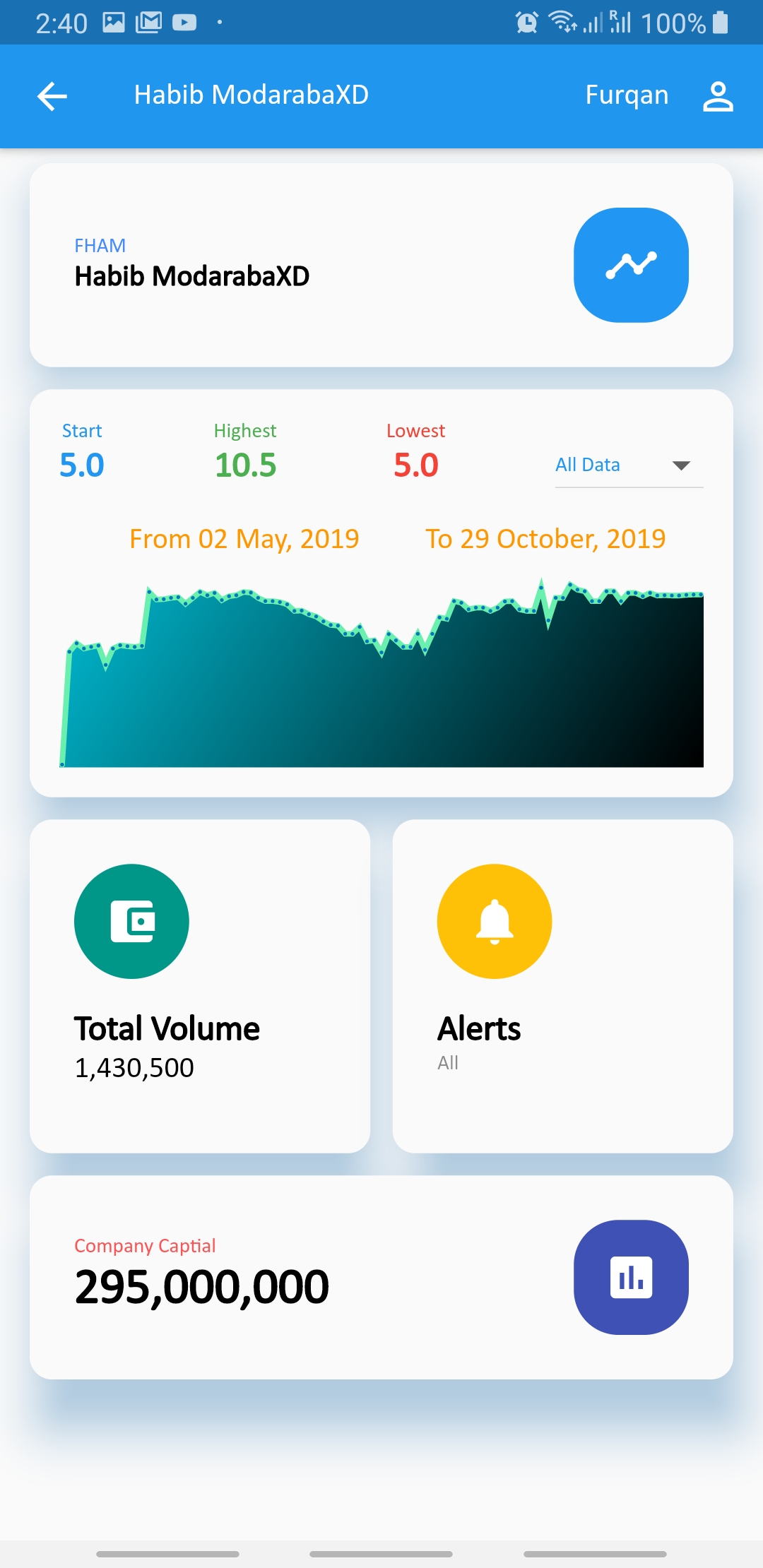Viewport: 763px width, 1568px height.
Task: Select the Habib ModarabaXD header title
Action: tap(252, 95)
